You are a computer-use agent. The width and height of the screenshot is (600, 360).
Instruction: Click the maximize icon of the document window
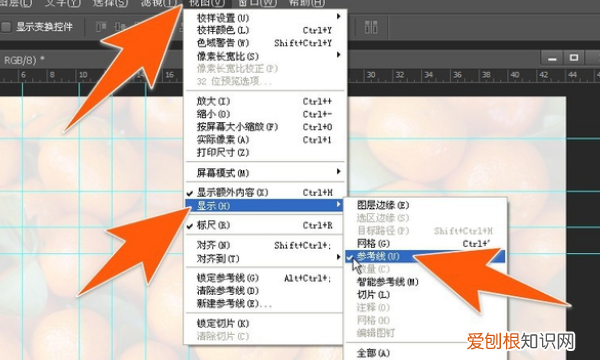click(x=574, y=58)
